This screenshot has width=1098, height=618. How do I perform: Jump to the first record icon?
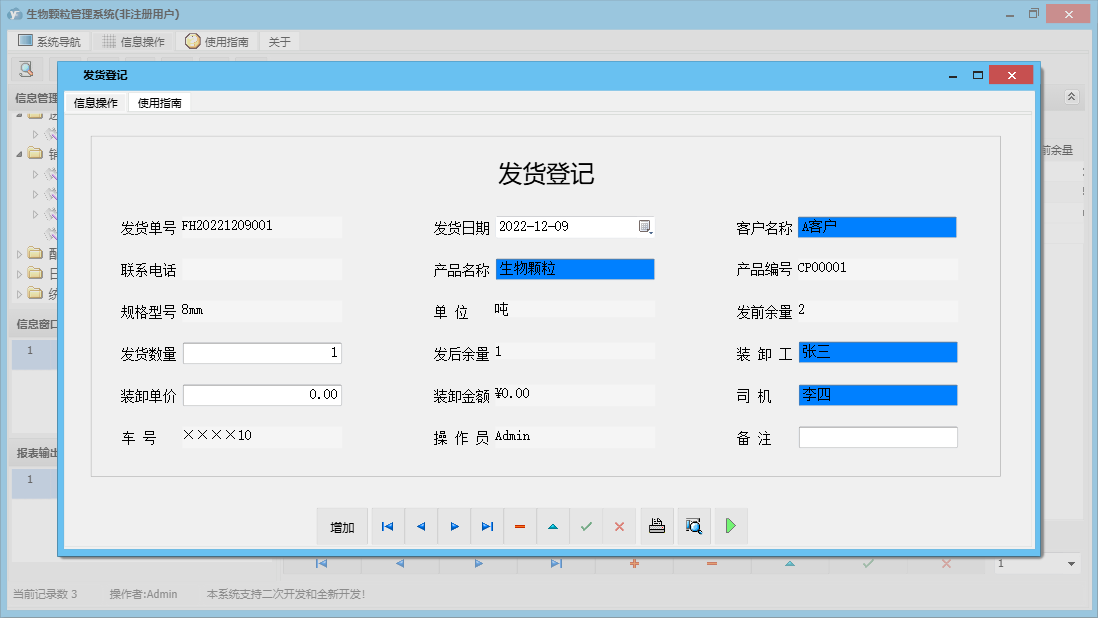(x=387, y=526)
